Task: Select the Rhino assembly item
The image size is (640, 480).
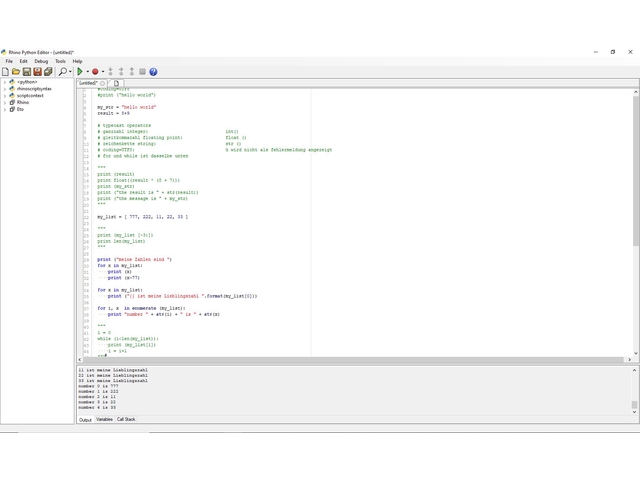Action: pyautogui.click(x=23, y=103)
